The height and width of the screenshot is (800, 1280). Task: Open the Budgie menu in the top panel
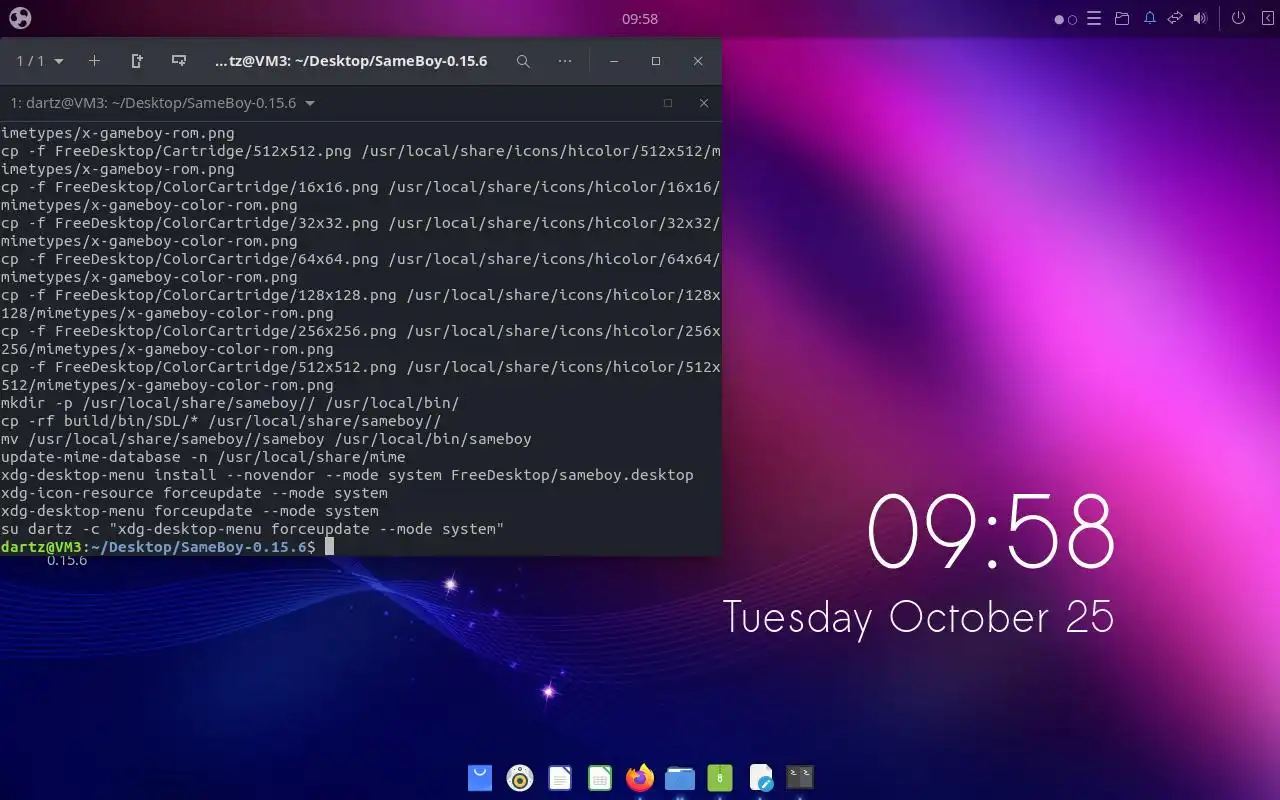20,18
